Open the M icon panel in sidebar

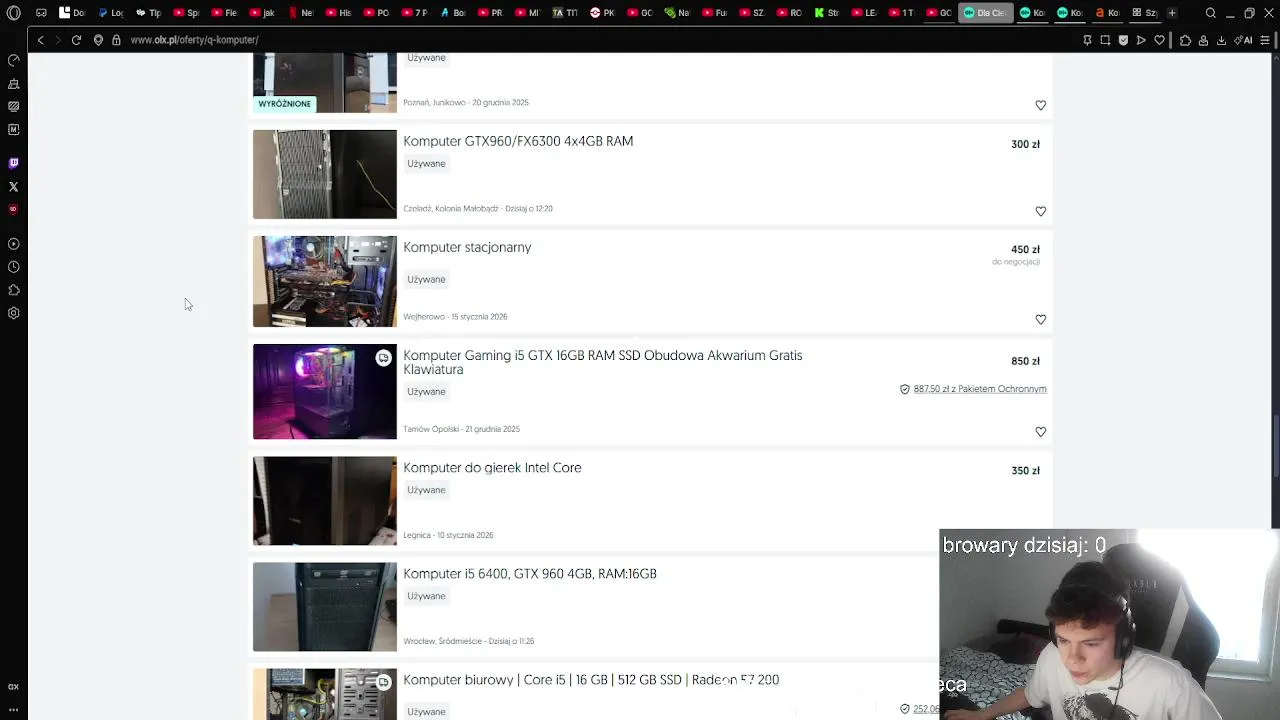[x=13, y=129]
